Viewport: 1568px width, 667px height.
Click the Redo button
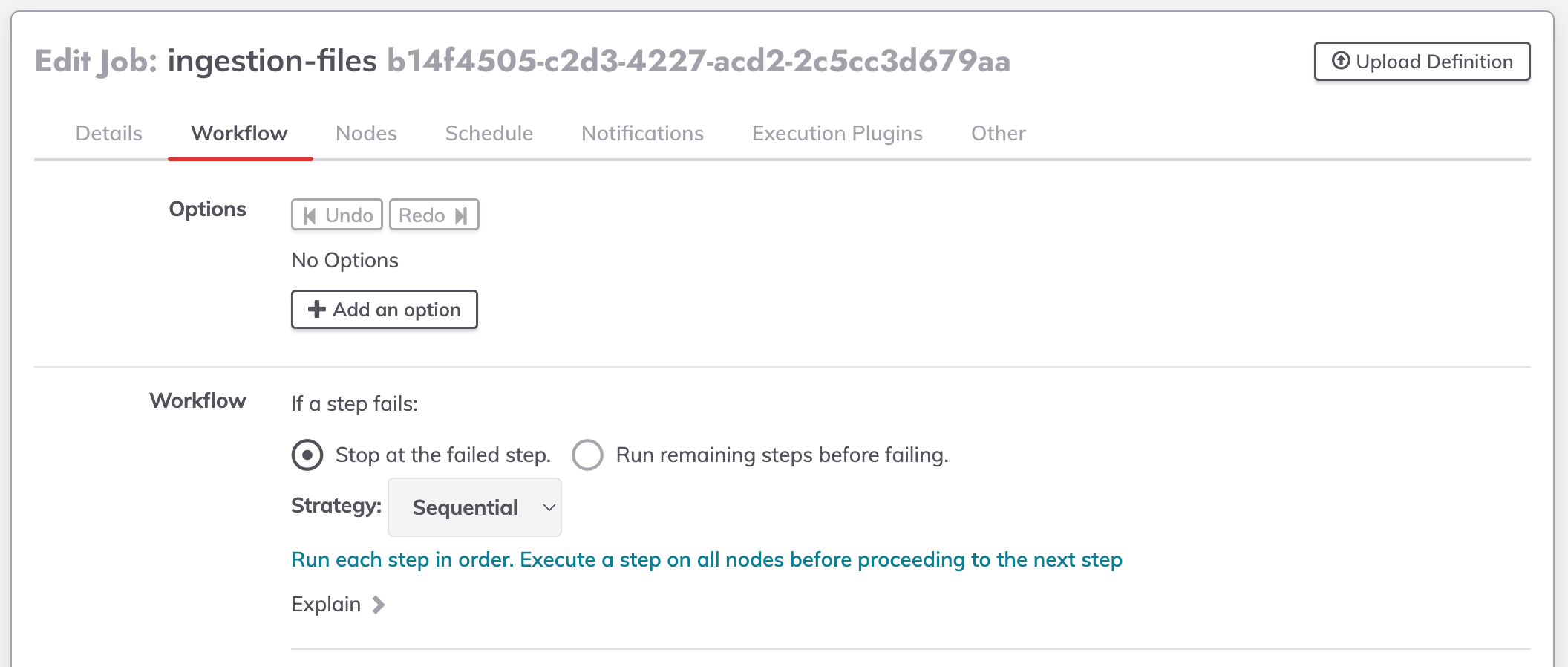(x=434, y=215)
